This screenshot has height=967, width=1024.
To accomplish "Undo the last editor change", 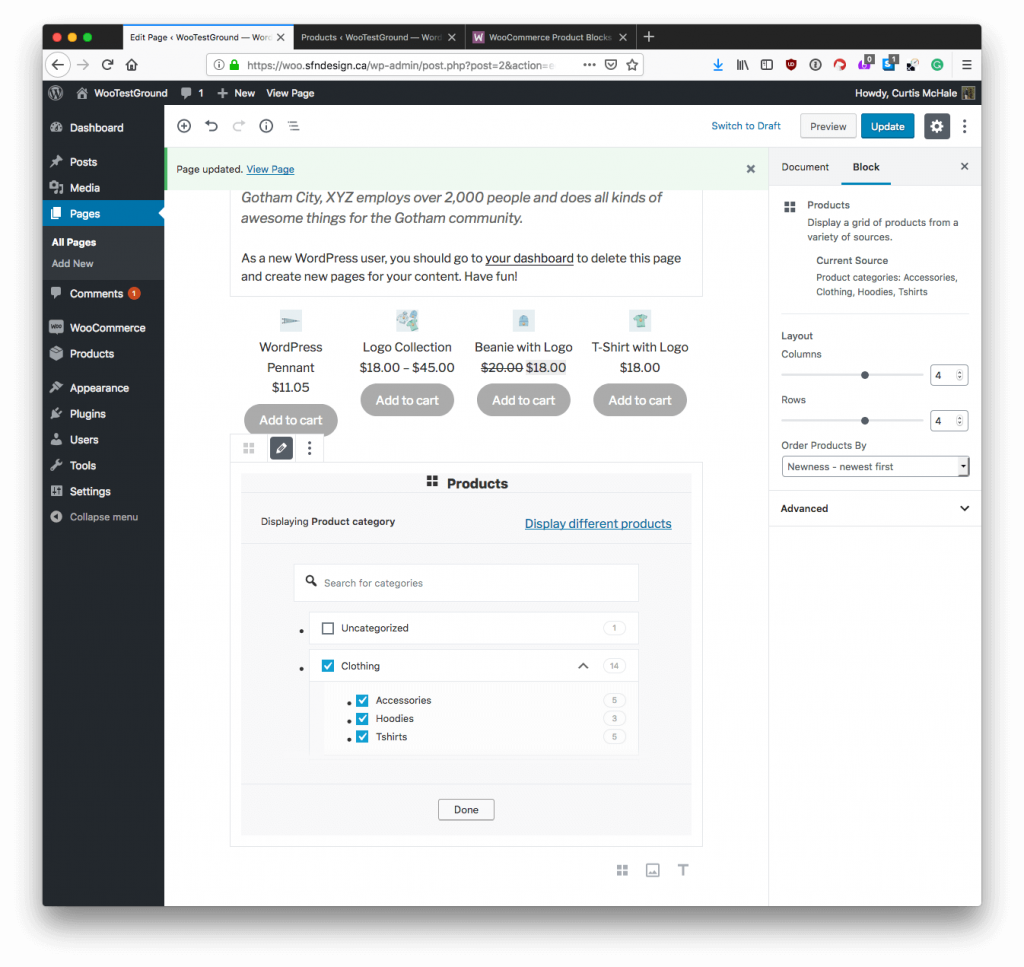I will tap(211, 126).
